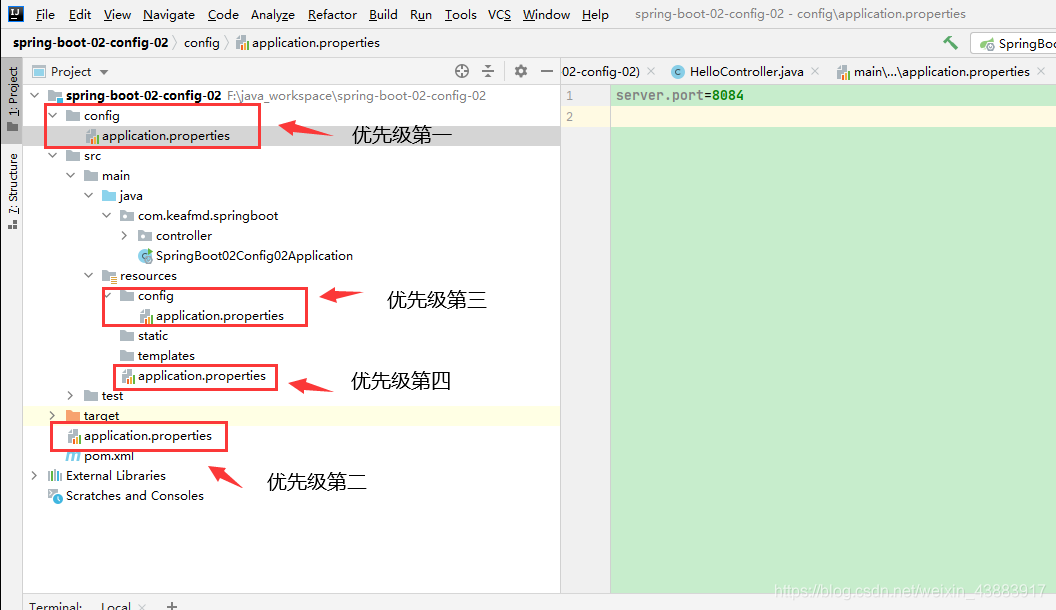The image size is (1056, 610).
Task: Collapse the src folder chevron
Action: tap(53, 156)
